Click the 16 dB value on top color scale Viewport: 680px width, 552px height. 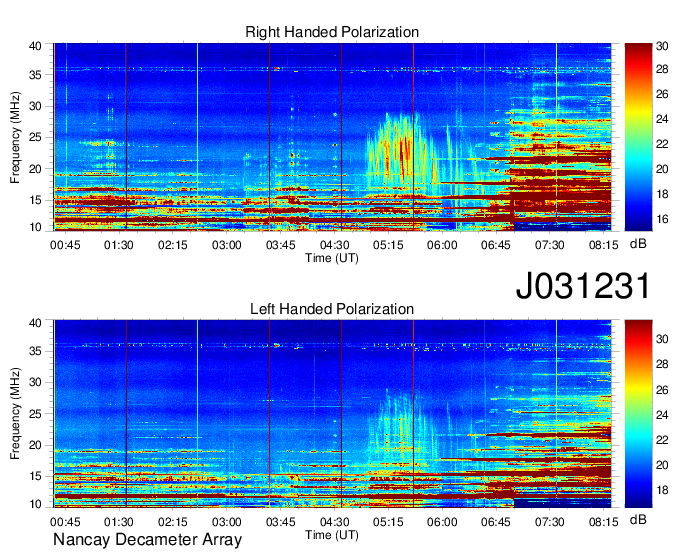662,219
